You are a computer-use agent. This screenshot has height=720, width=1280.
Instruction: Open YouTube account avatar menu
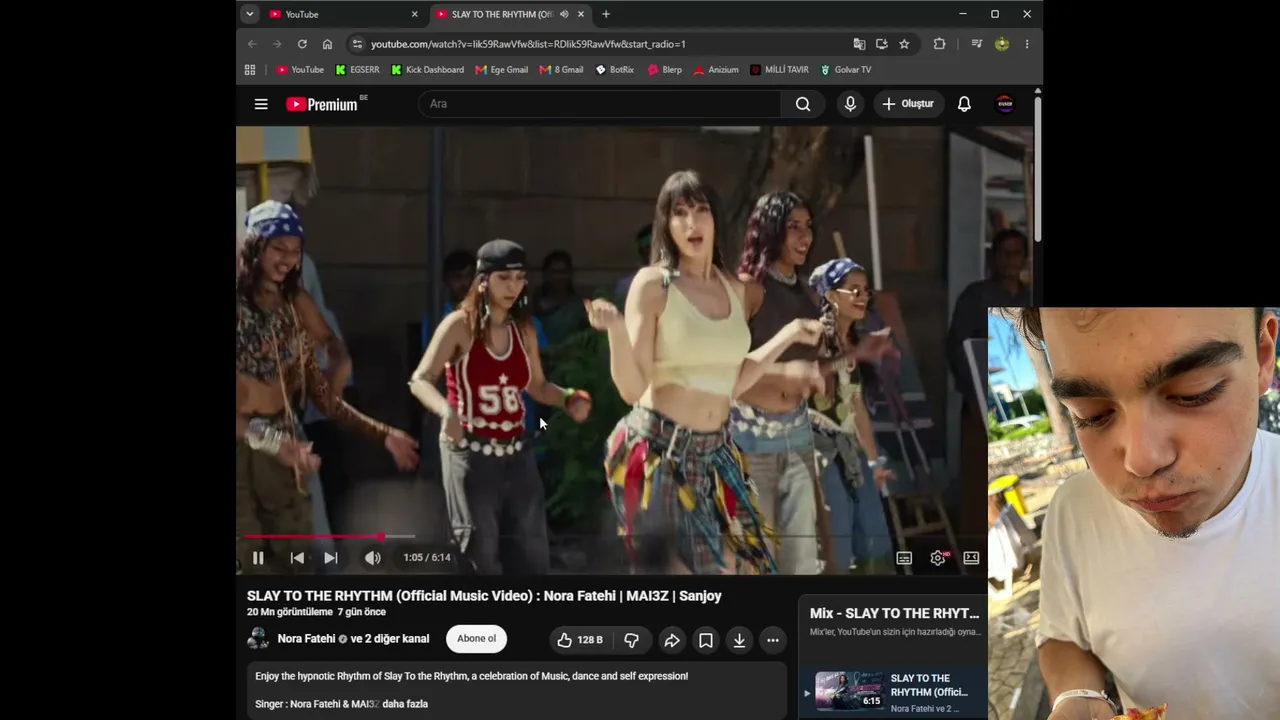click(x=1005, y=104)
